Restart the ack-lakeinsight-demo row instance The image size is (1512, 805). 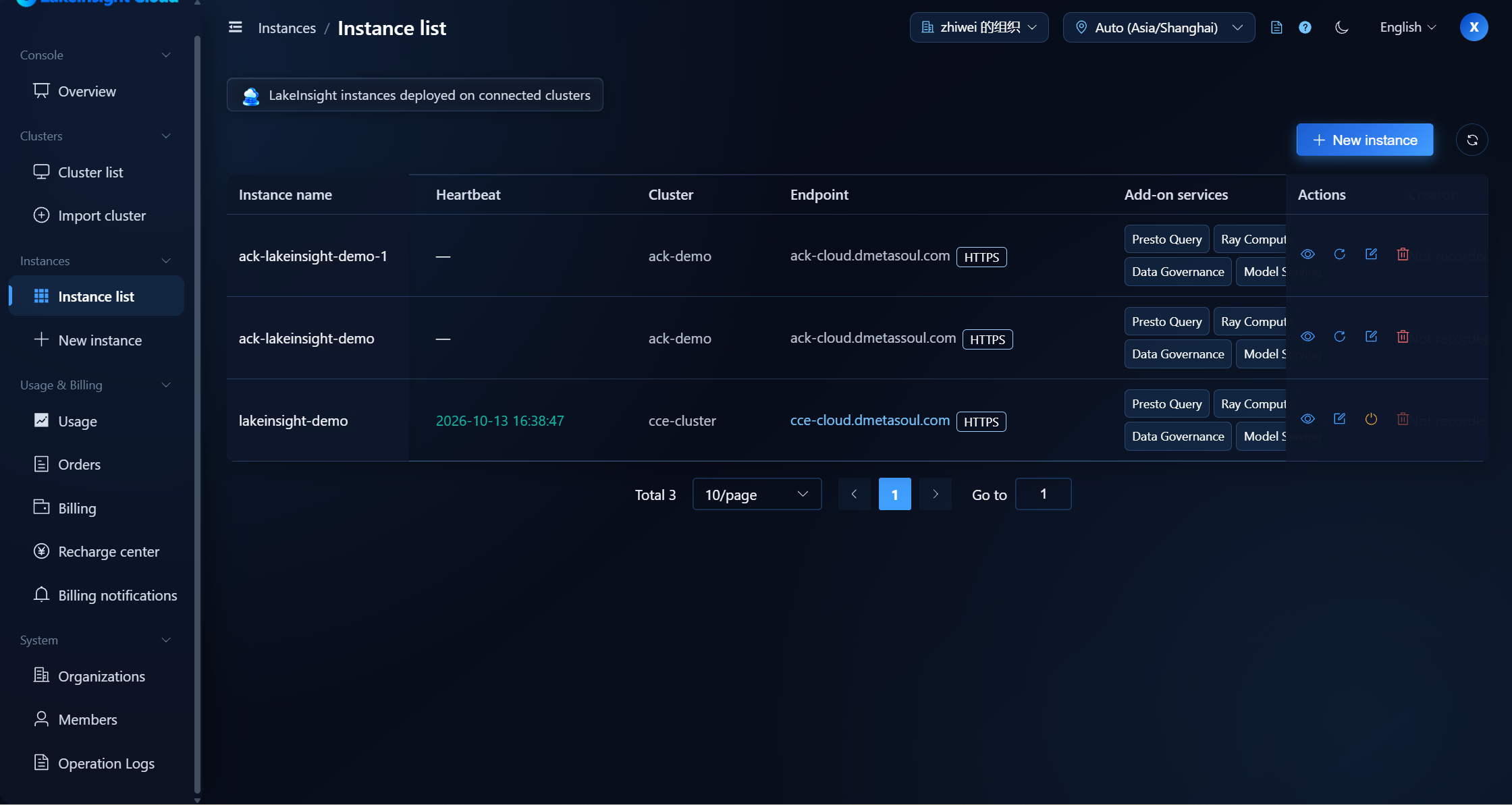coord(1339,337)
